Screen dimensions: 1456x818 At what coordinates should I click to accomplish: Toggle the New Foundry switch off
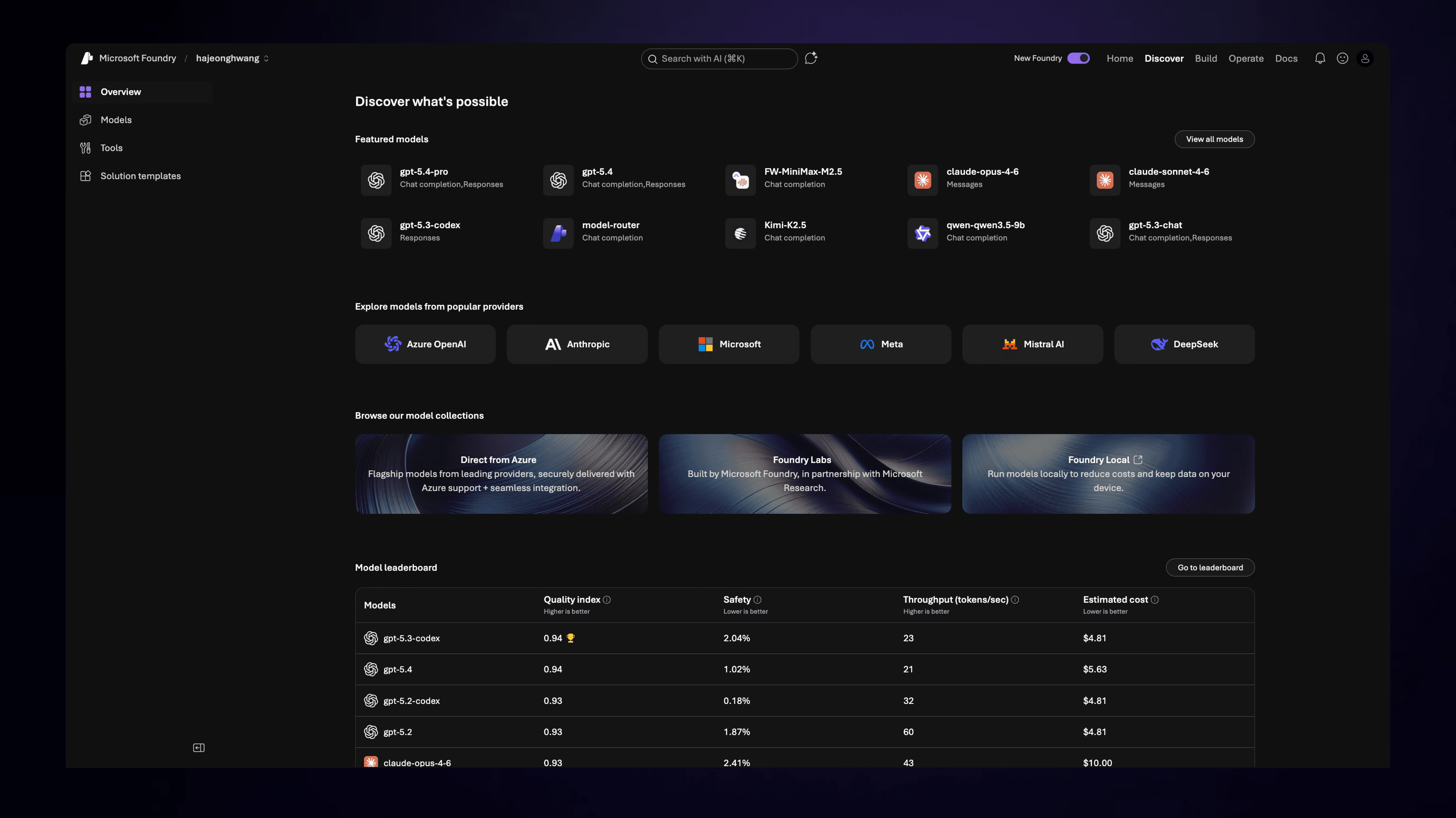pyautogui.click(x=1078, y=58)
